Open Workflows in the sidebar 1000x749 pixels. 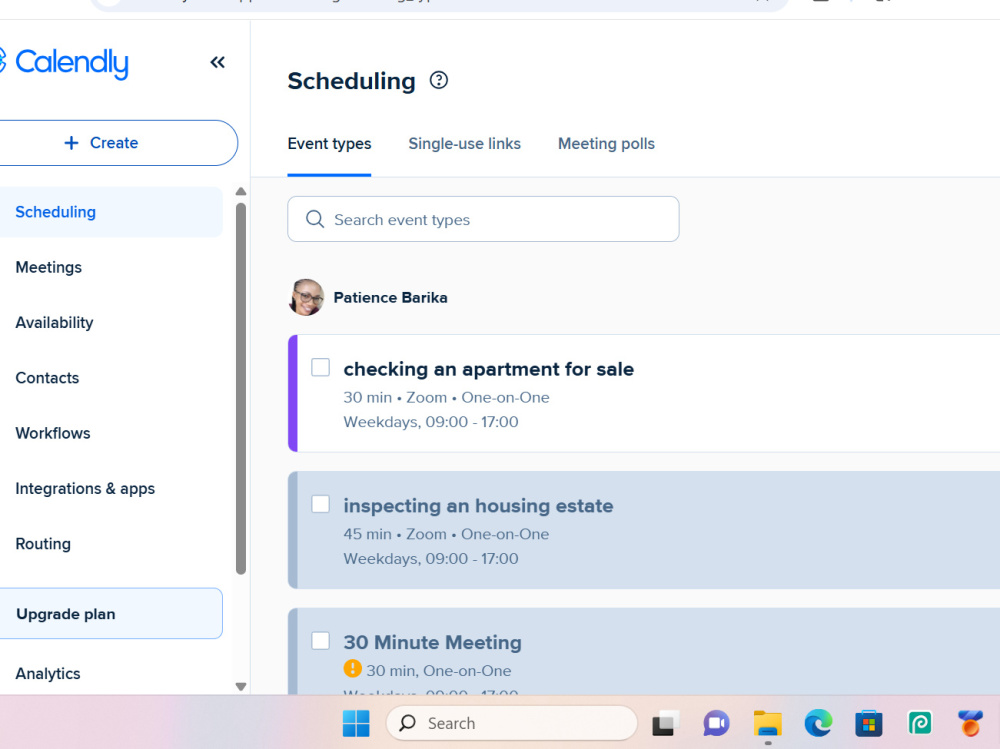click(53, 433)
